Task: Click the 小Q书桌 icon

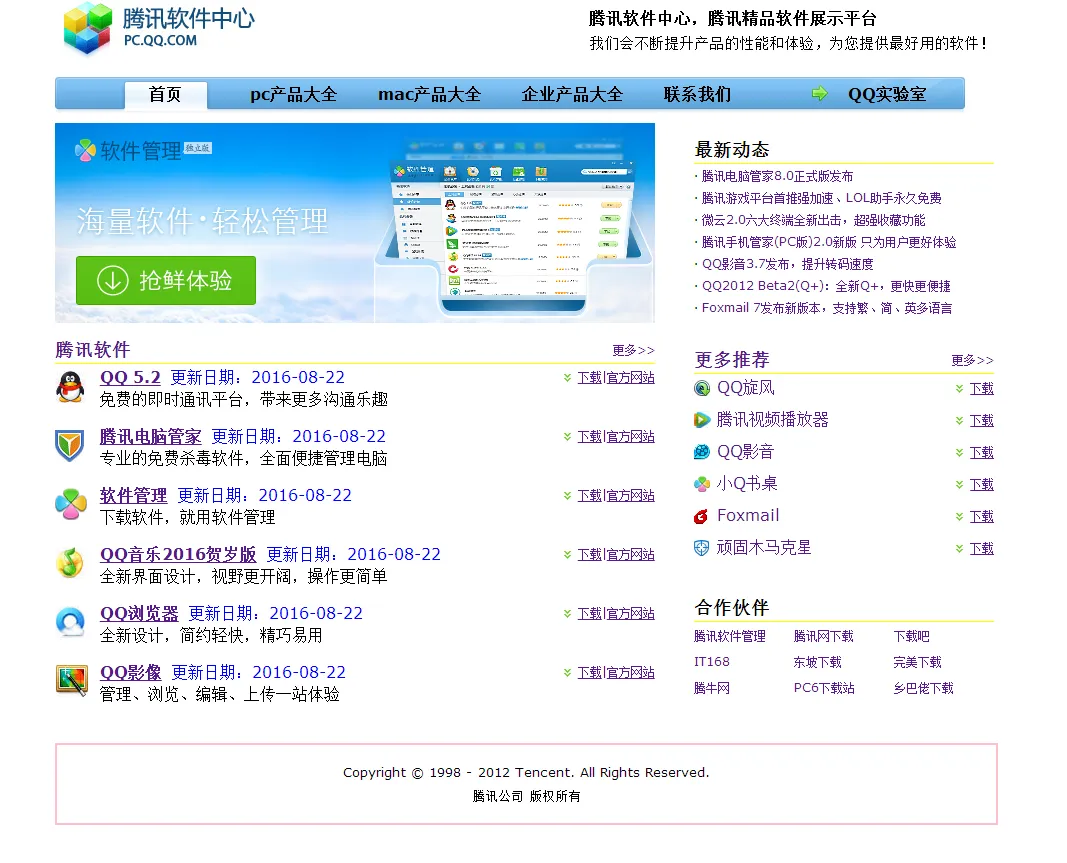Action: tap(702, 484)
